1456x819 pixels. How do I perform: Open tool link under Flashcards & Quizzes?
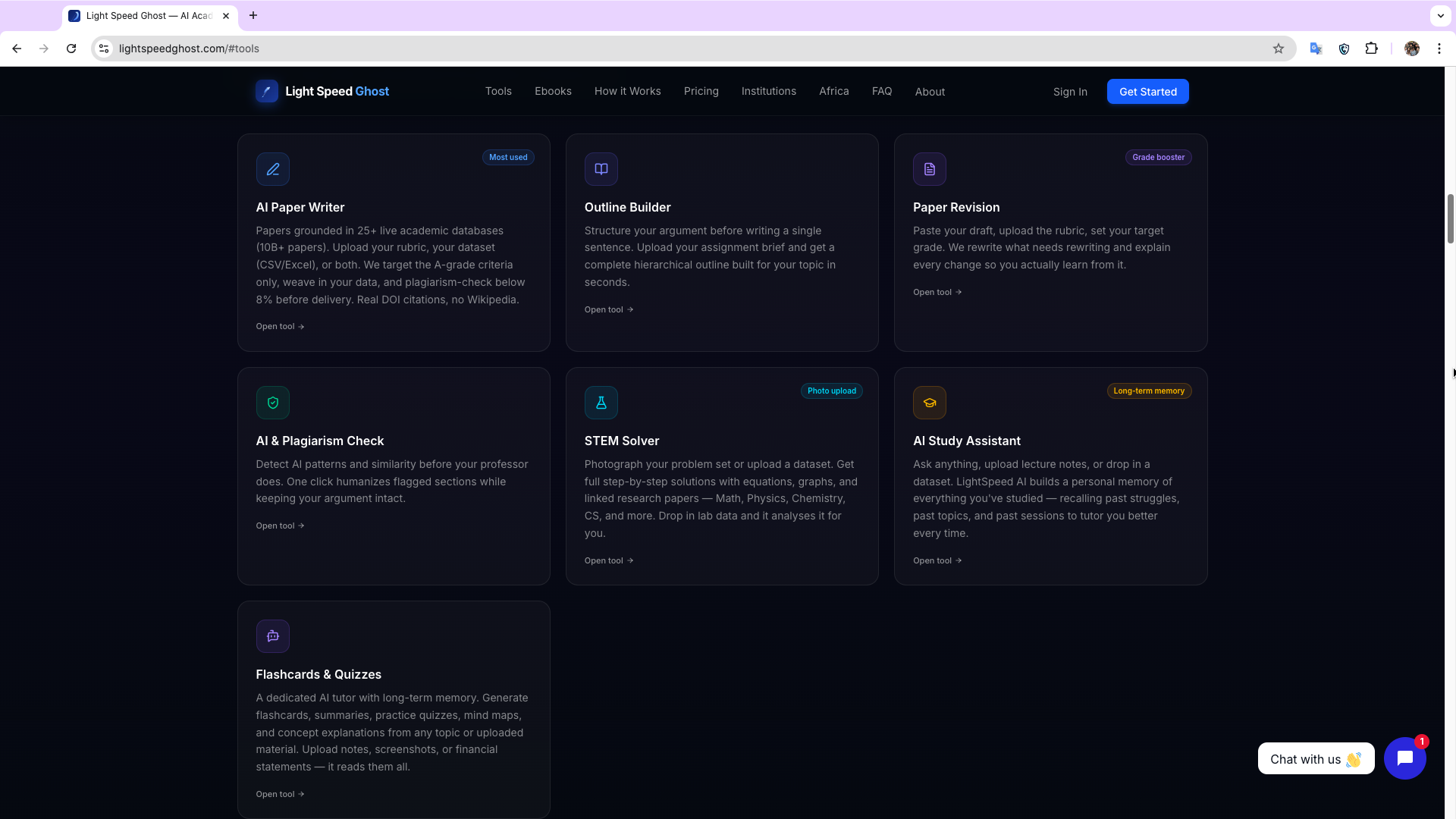tap(280, 794)
